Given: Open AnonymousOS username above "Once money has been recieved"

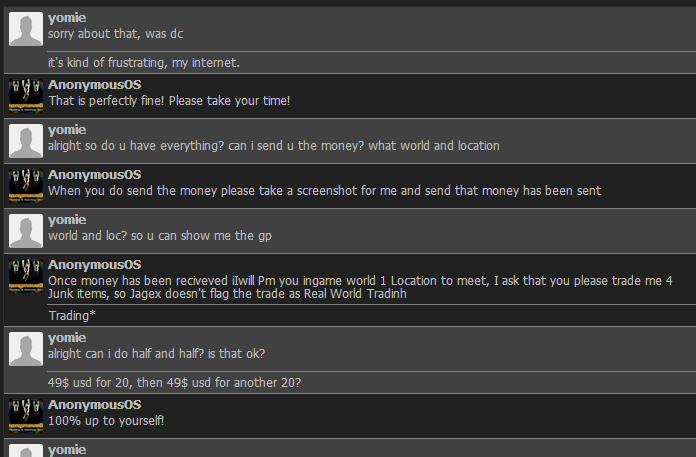Looking at the screenshot, I should pyautogui.click(x=94, y=265).
